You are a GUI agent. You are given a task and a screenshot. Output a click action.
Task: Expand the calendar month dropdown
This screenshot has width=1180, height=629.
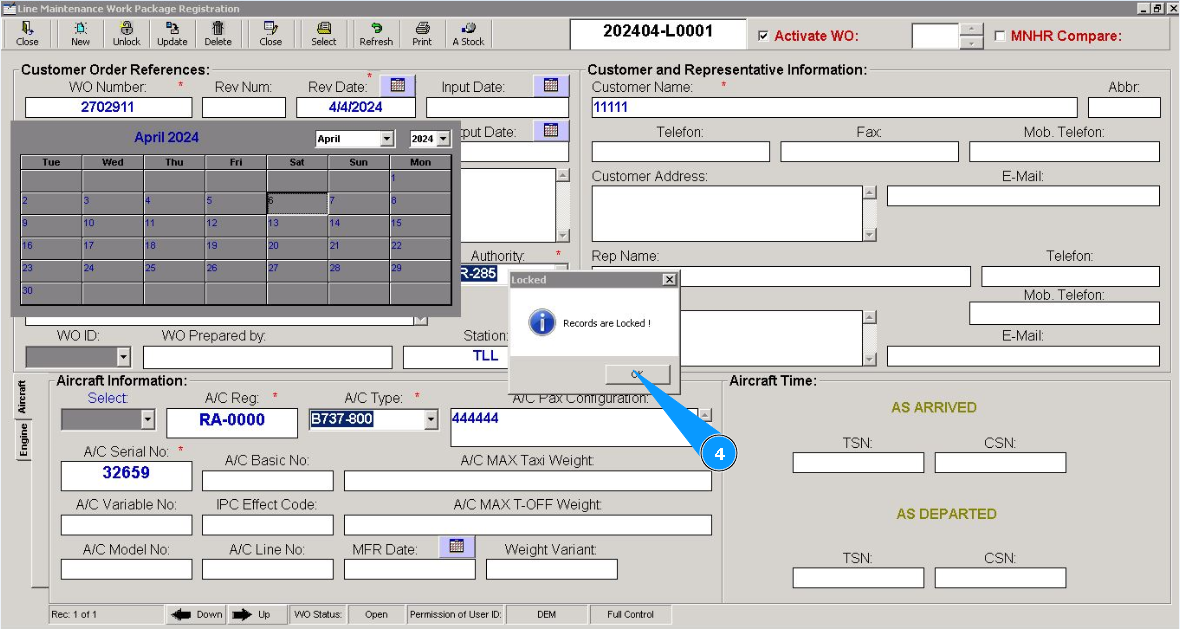point(386,139)
